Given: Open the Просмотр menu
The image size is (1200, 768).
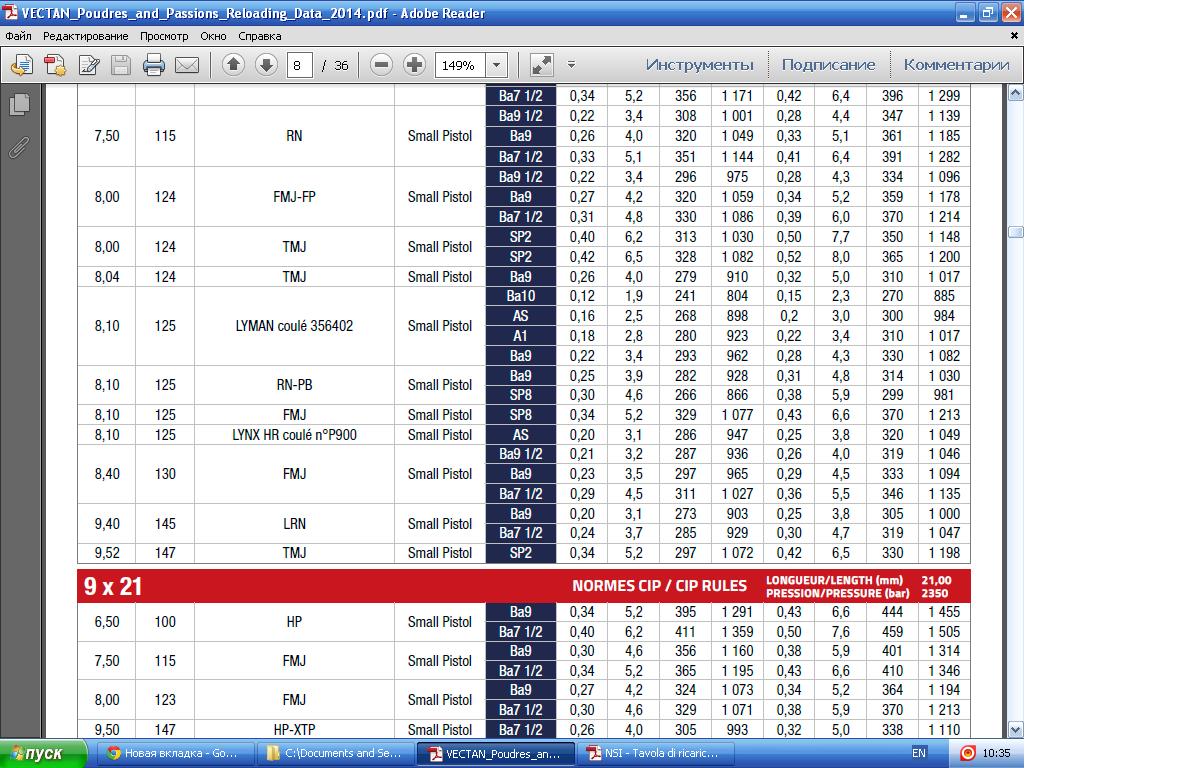Looking at the screenshot, I should [164, 36].
